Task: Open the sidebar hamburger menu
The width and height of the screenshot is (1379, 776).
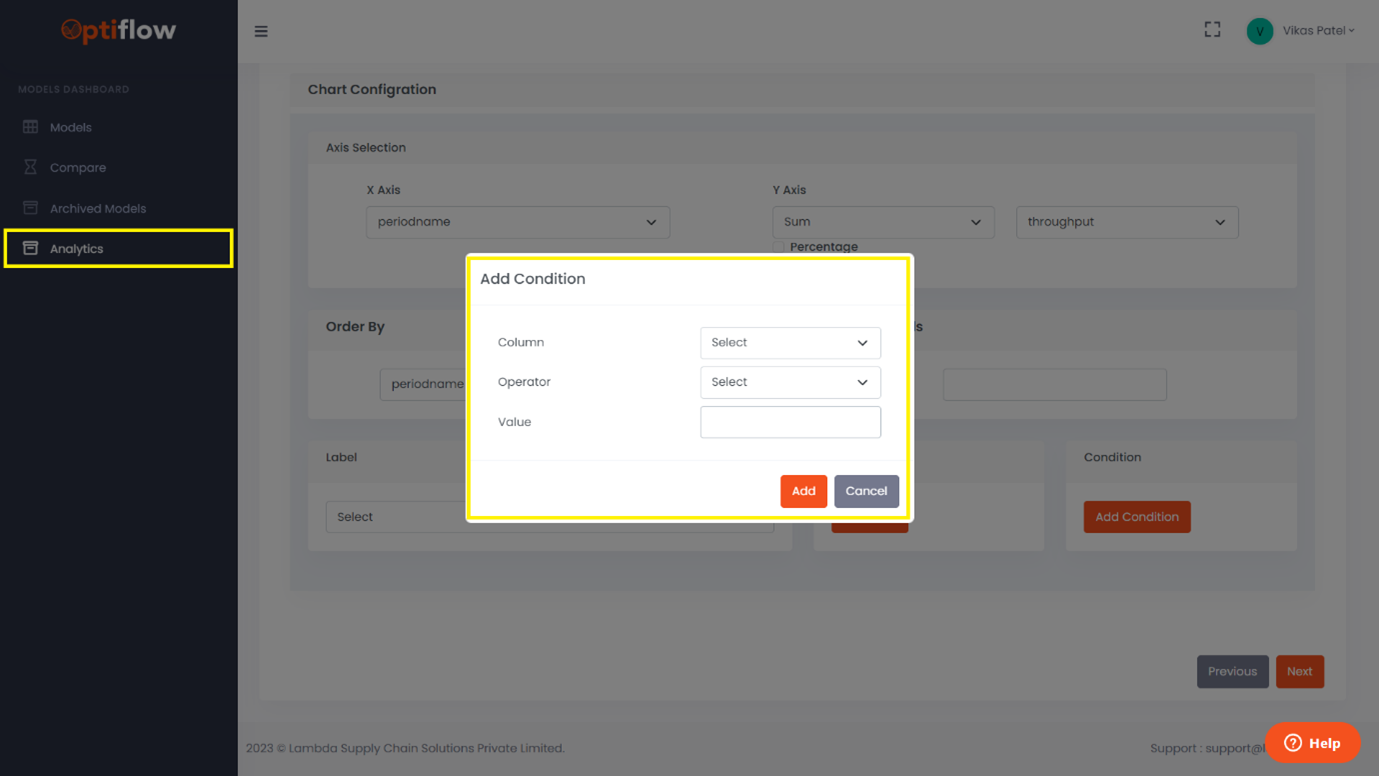Action: point(261,31)
